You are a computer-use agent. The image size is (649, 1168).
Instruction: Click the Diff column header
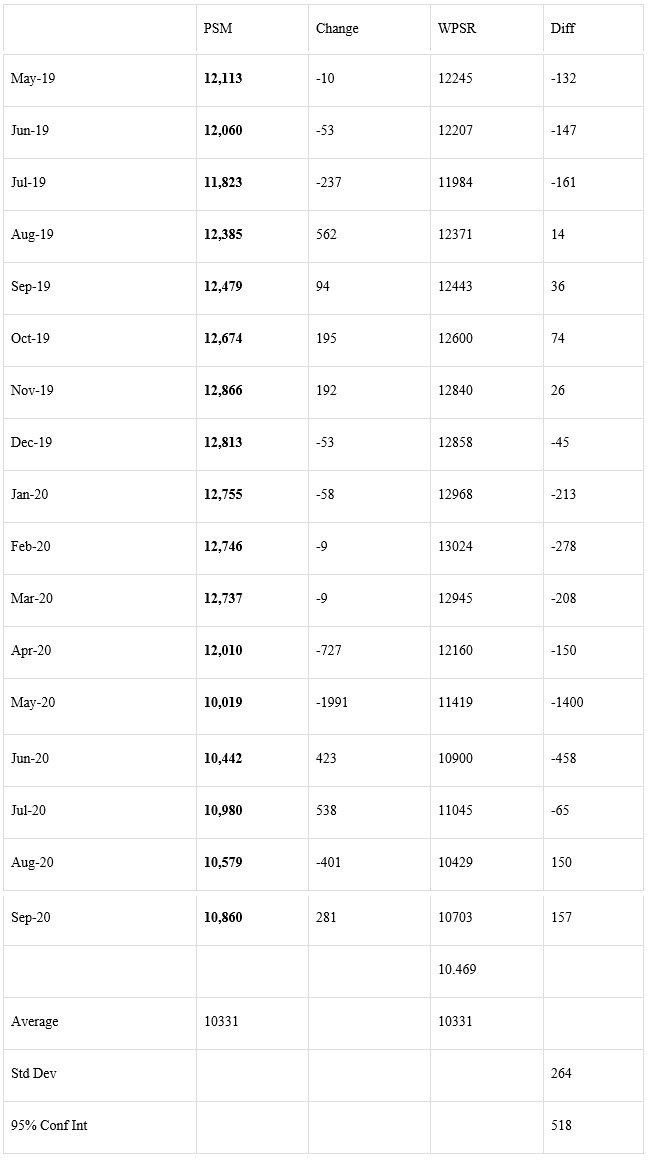point(563,28)
